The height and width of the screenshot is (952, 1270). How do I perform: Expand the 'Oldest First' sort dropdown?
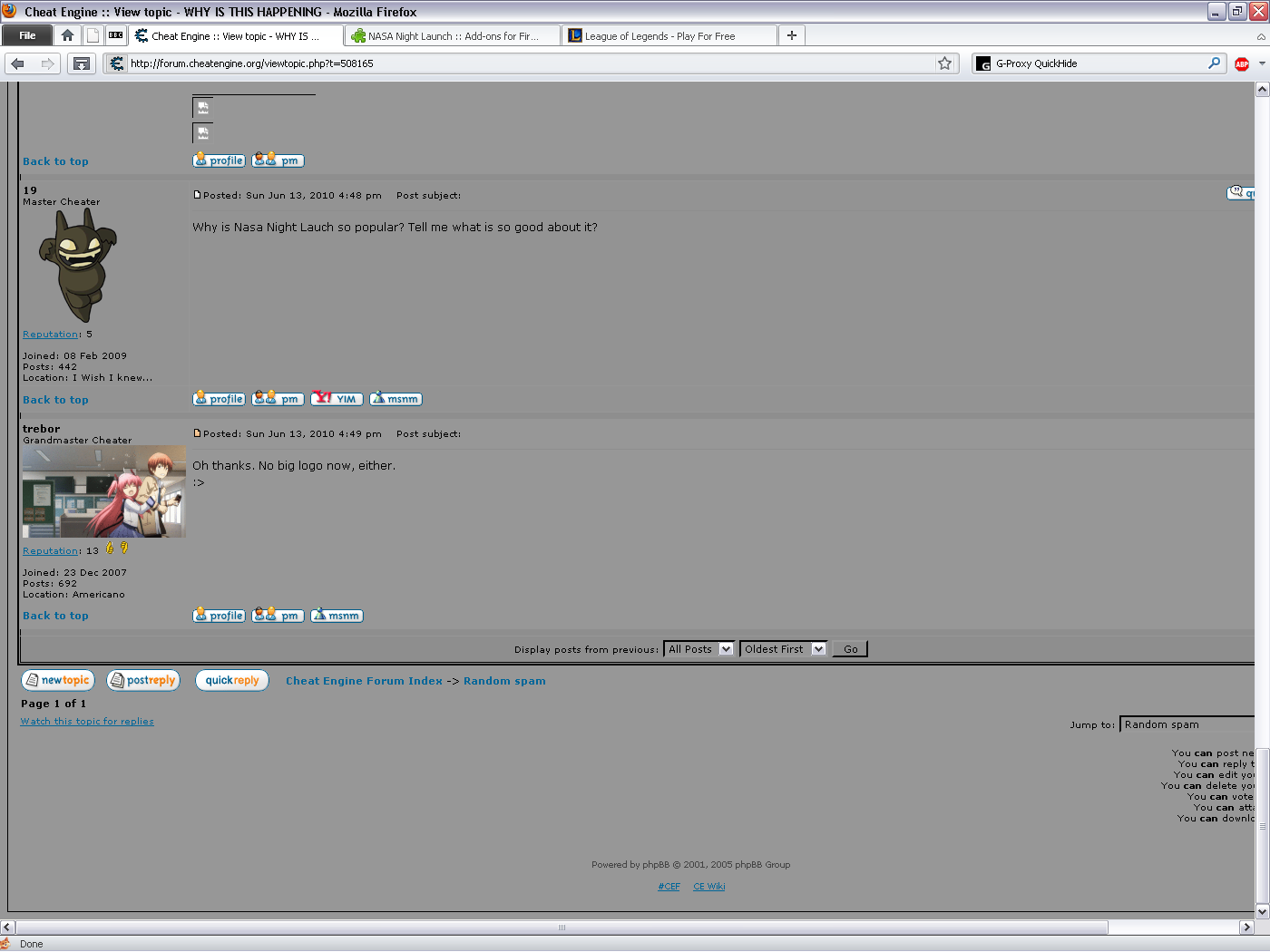[784, 649]
